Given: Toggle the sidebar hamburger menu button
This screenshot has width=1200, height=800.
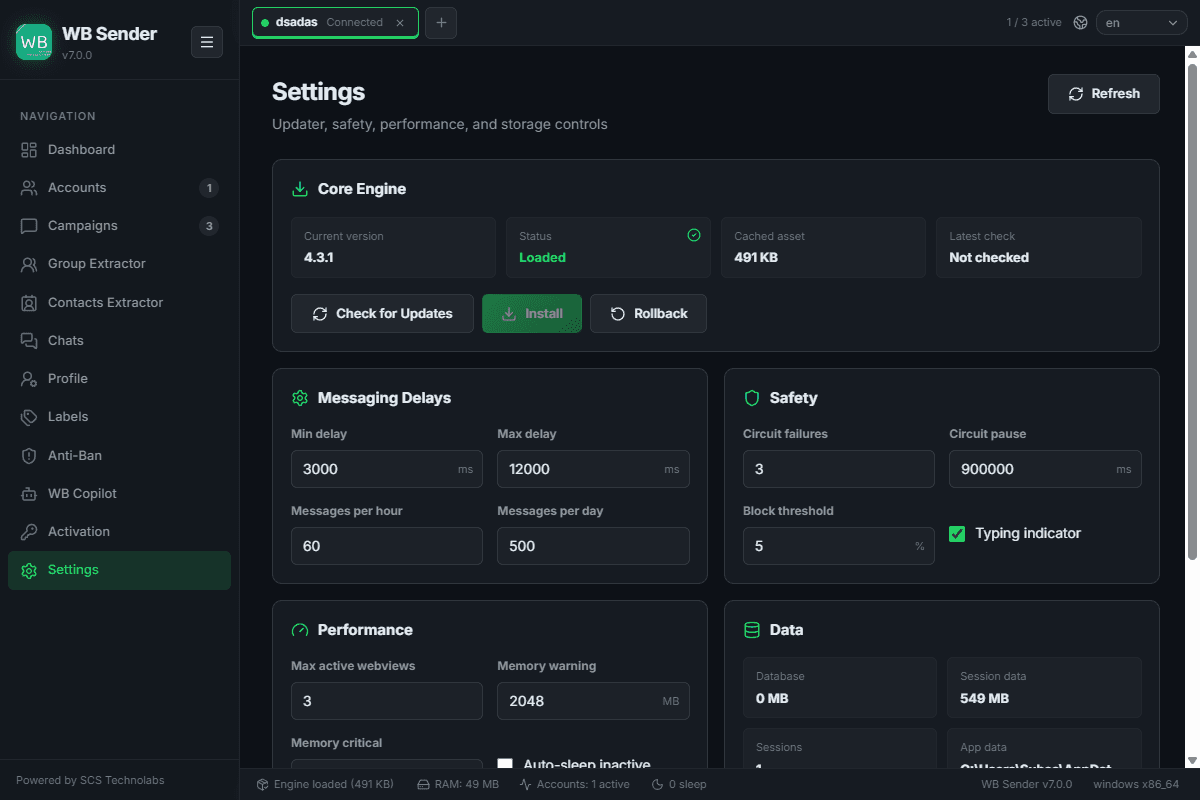Looking at the screenshot, I should 207,42.
